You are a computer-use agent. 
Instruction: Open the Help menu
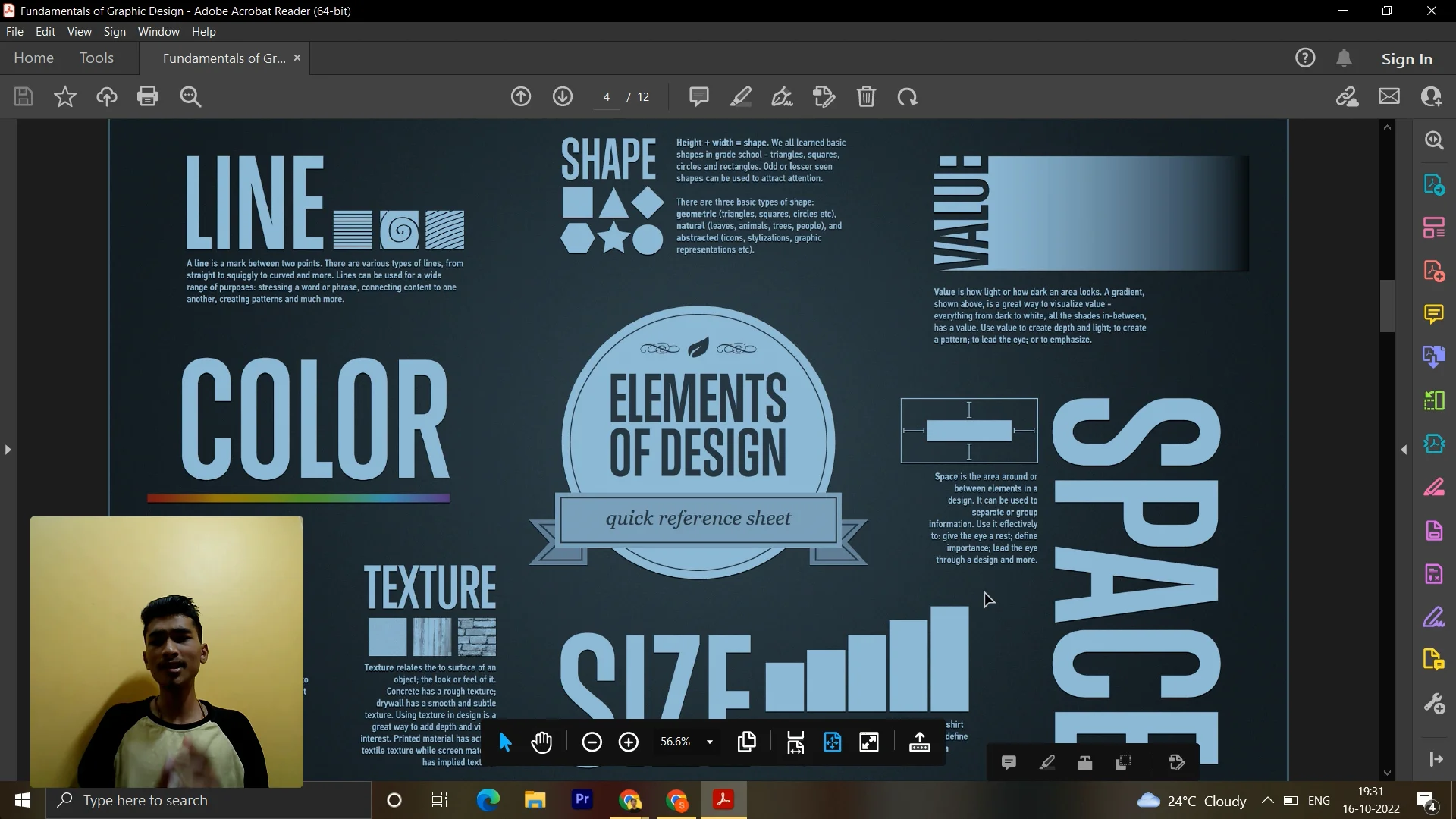[204, 31]
